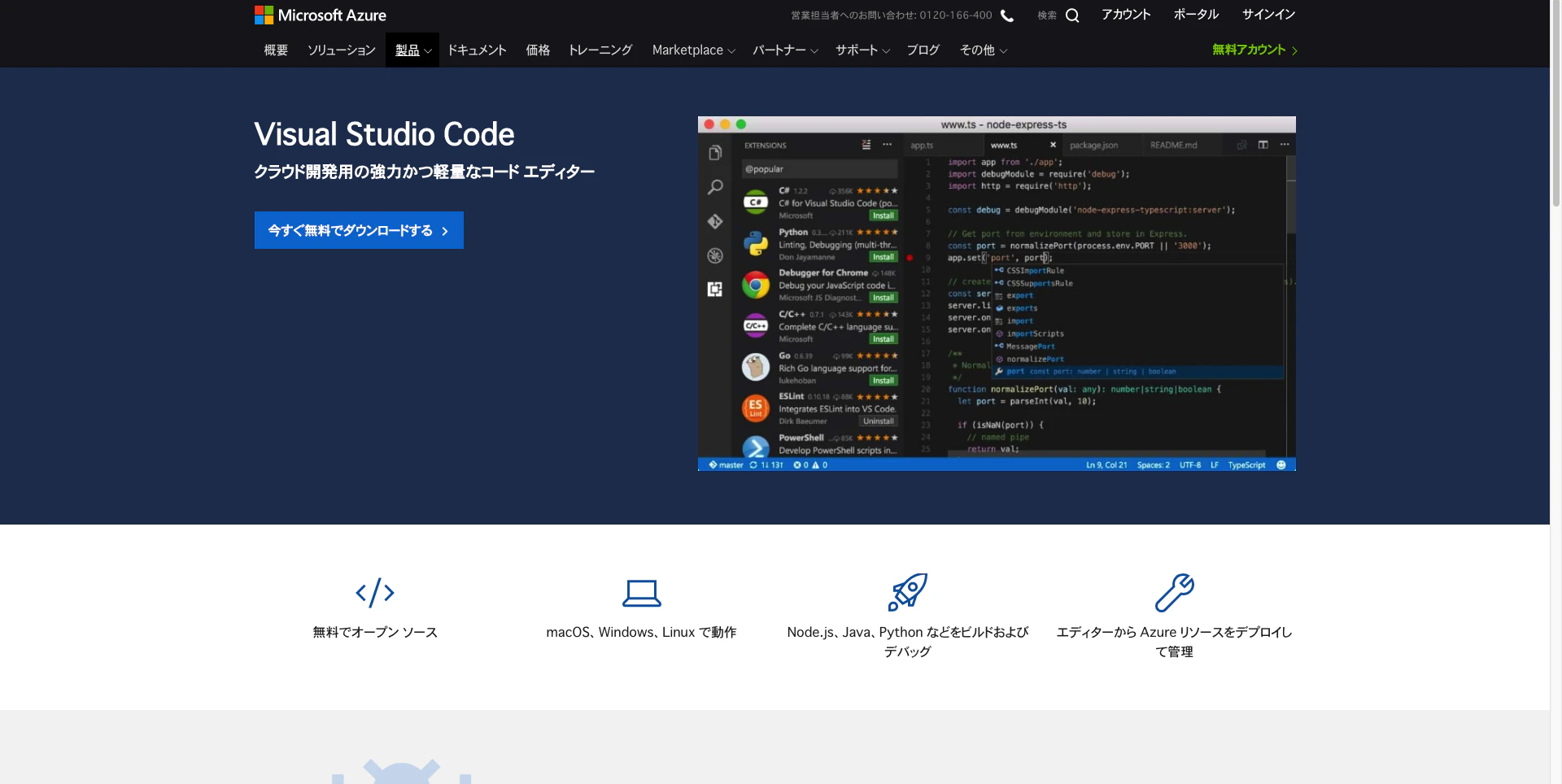Image resolution: width=1562 pixels, height=784 pixels.
Task: Click the macOS、Windows、Linux で動作 text
Action: click(x=641, y=632)
